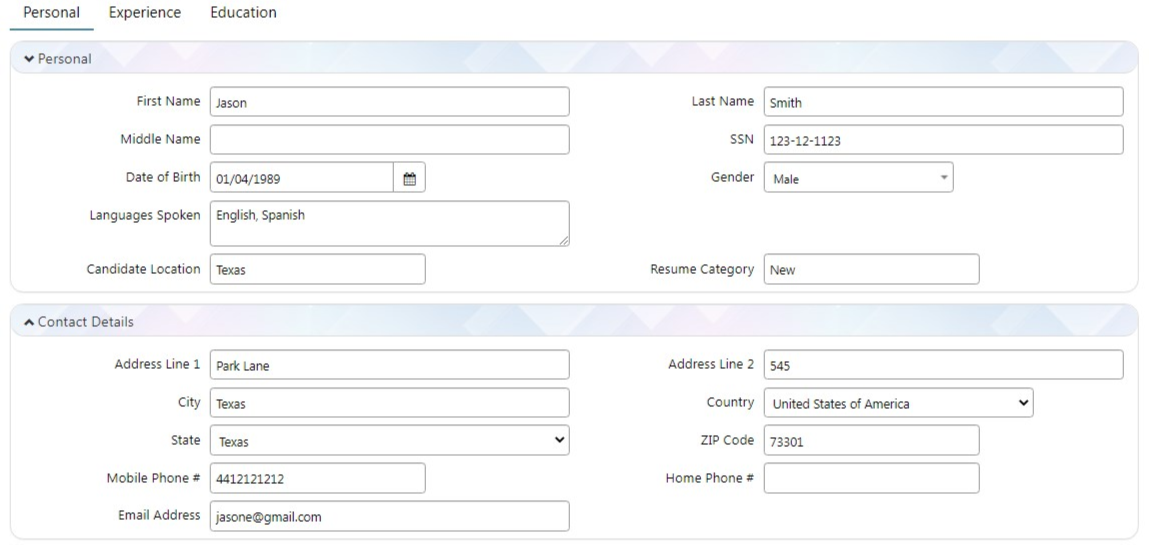Viewport: 1149px width, 545px height.
Task: Open the Date of Birth calendar picker
Action: tap(409, 178)
